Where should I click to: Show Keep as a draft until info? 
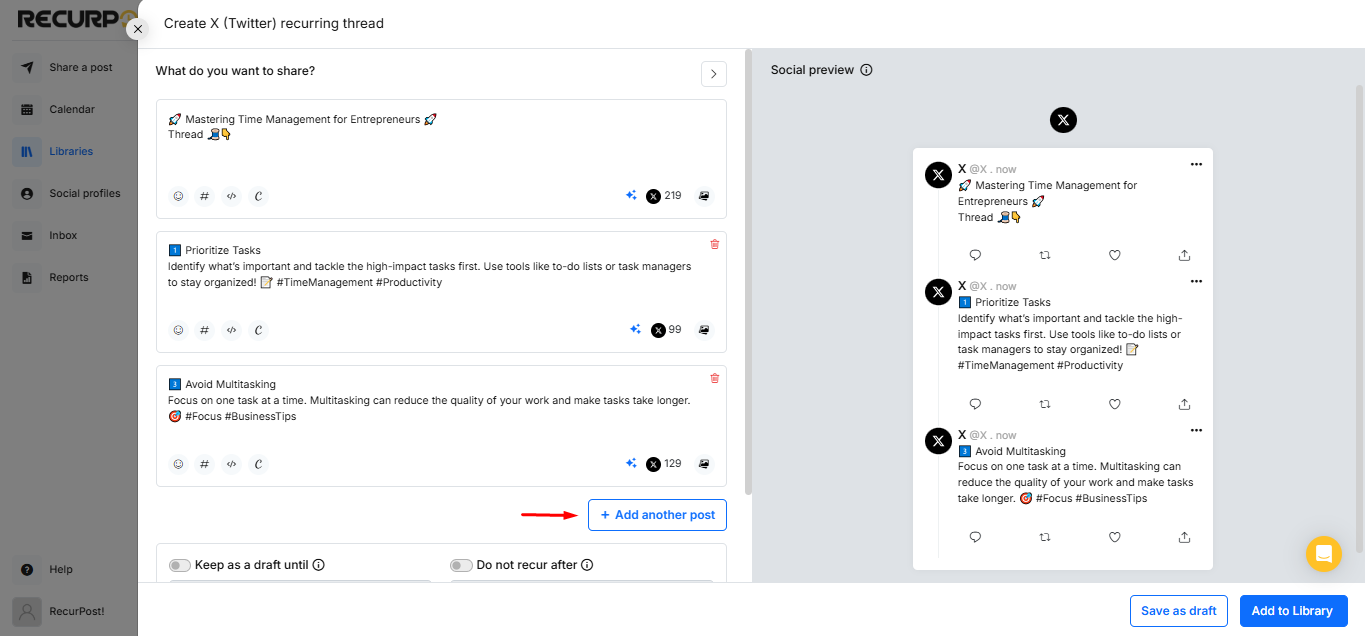coord(318,565)
